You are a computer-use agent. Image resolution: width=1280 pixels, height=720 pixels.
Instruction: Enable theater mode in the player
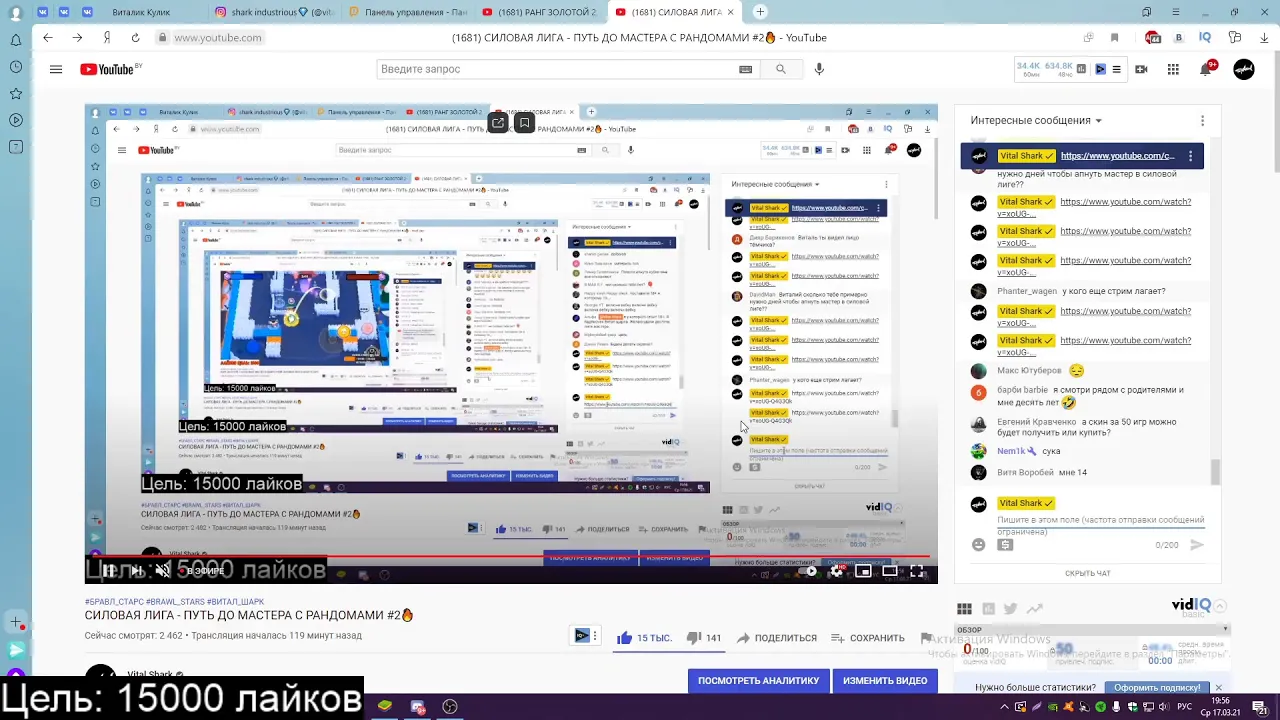click(890, 571)
